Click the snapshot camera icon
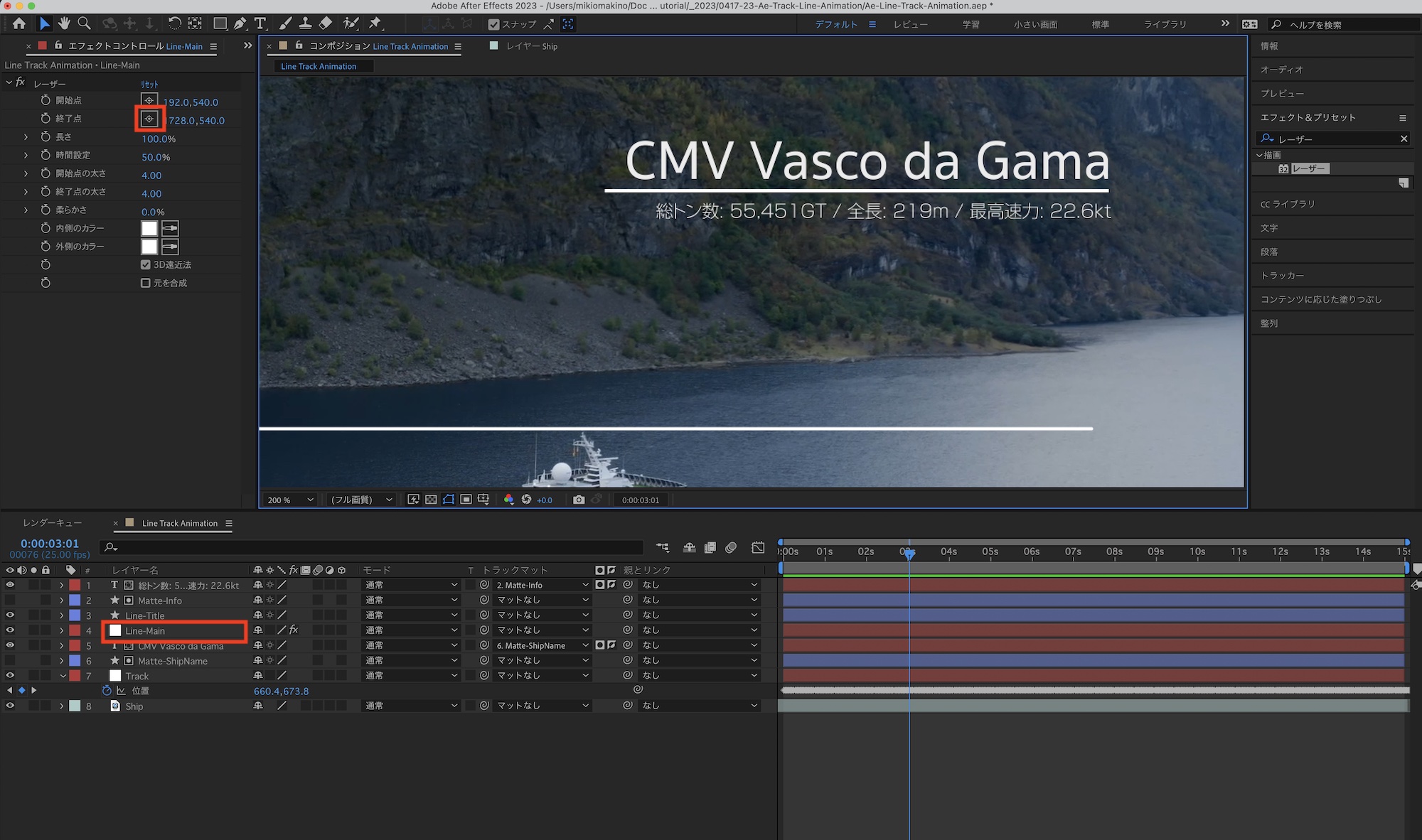 coord(579,500)
